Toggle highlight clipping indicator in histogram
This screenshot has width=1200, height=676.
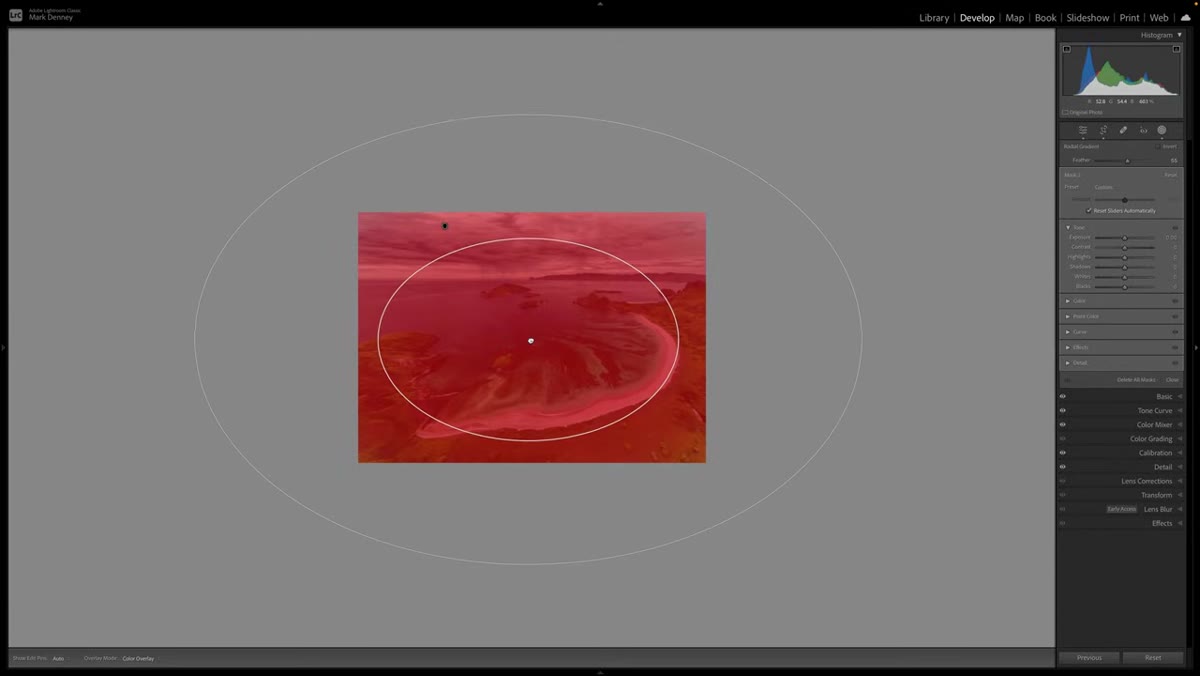pyautogui.click(x=1176, y=49)
